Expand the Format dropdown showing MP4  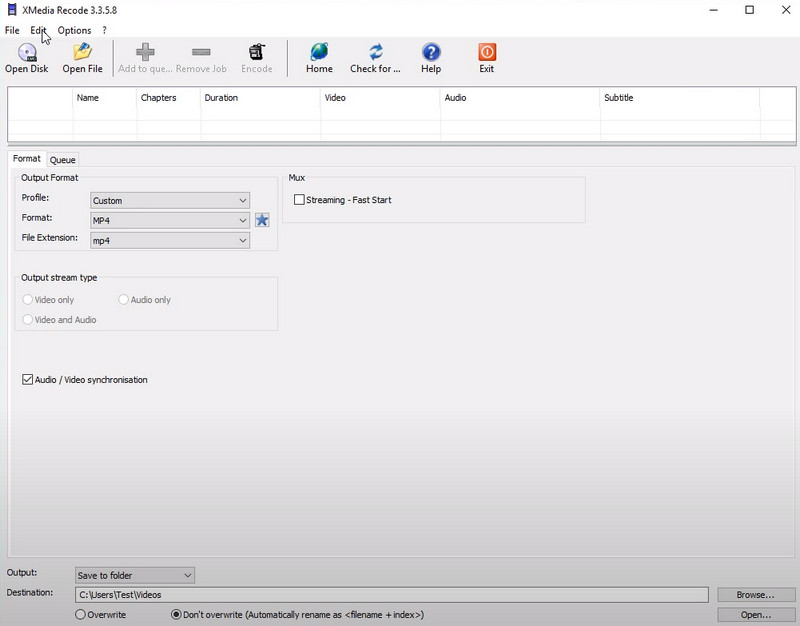click(170, 220)
